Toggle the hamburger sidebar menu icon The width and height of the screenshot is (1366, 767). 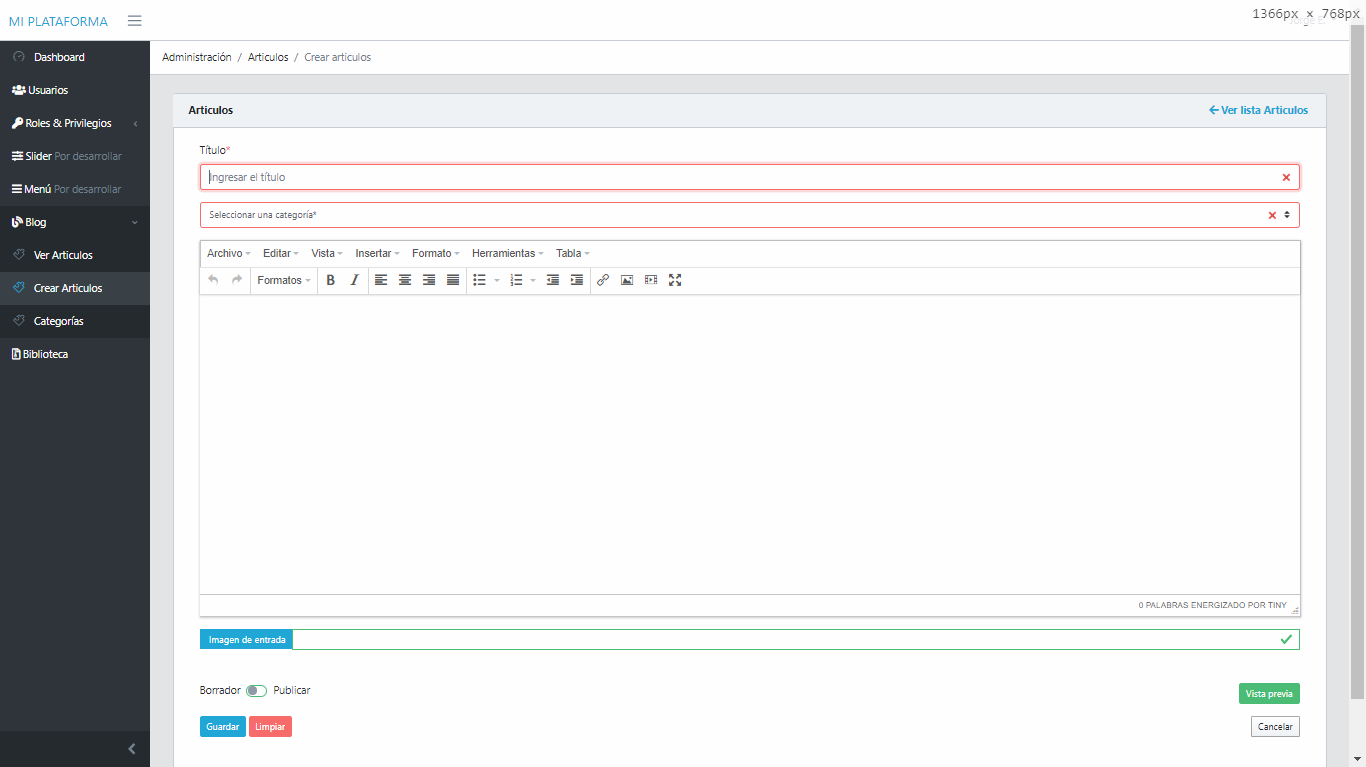[x=135, y=21]
